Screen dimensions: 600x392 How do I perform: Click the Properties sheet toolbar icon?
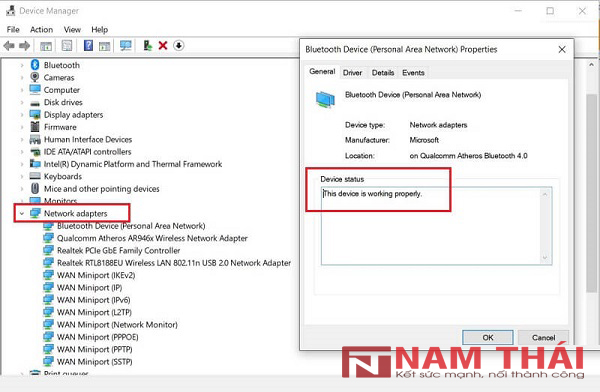[67, 46]
